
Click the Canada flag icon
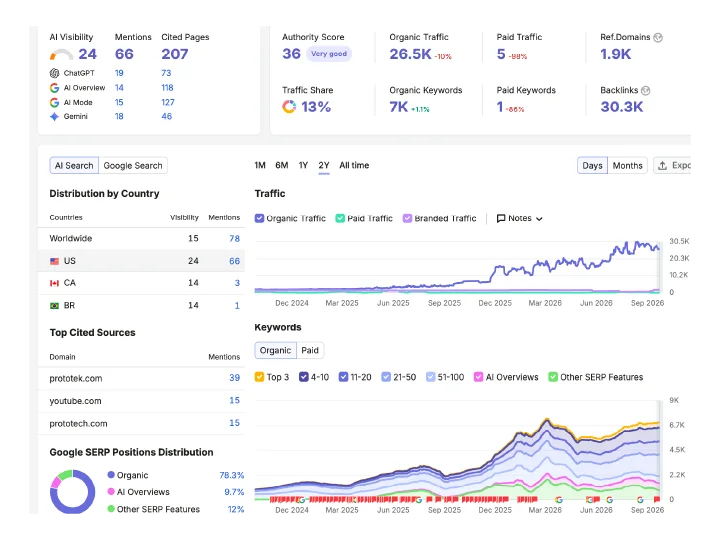coord(54,283)
